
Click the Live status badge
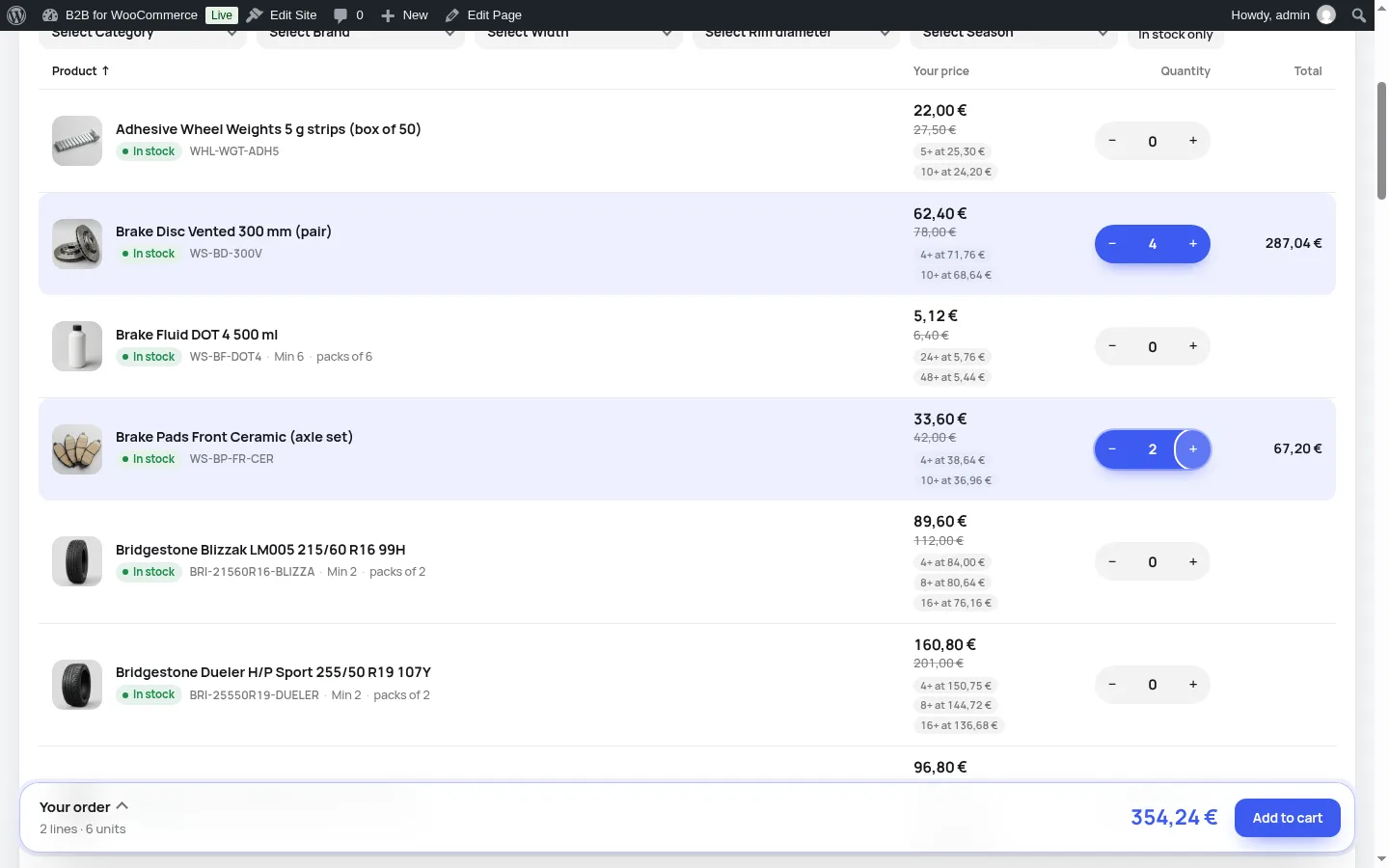(222, 14)
